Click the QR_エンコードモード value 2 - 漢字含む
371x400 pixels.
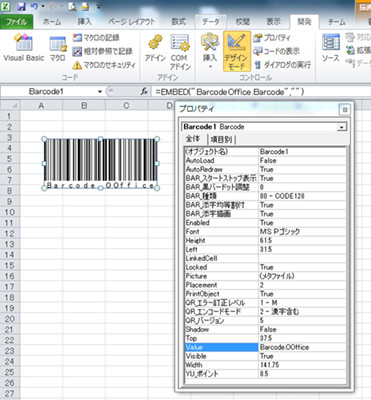pos(302,312)
